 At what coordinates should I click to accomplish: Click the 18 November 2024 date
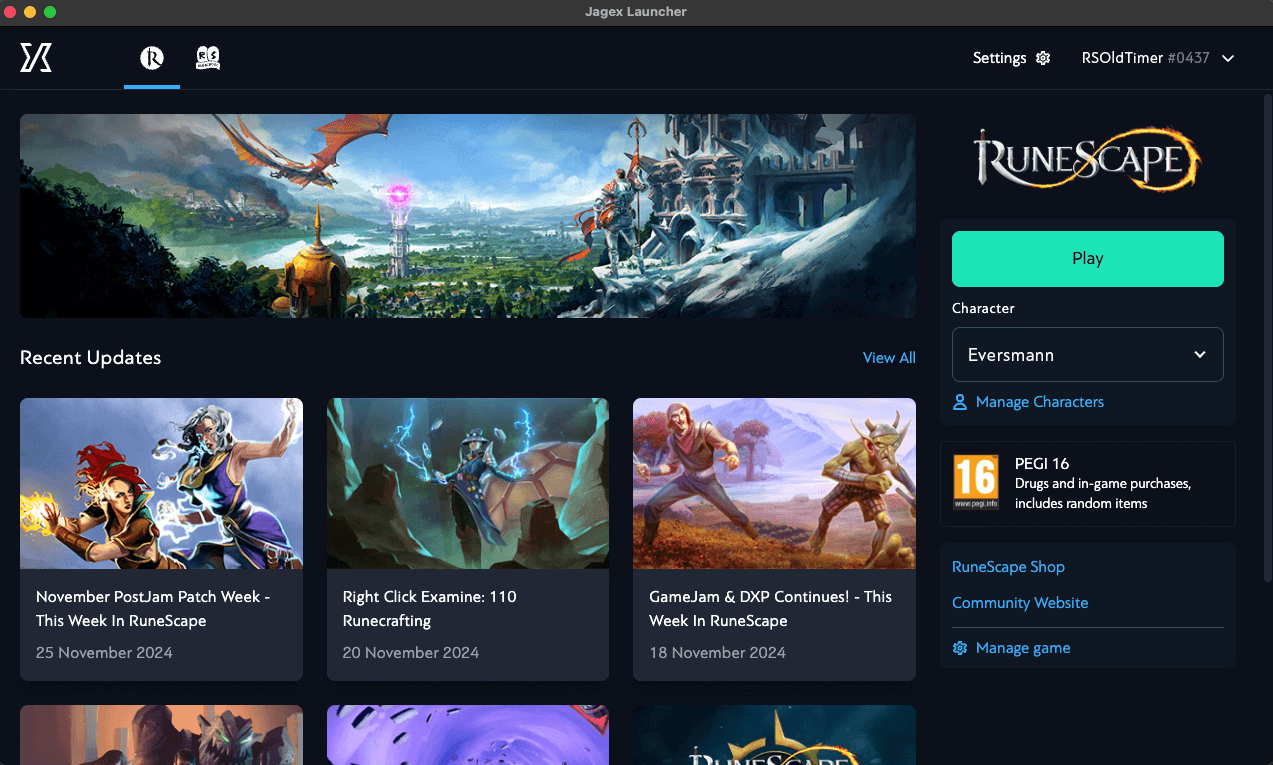point(717,653)
